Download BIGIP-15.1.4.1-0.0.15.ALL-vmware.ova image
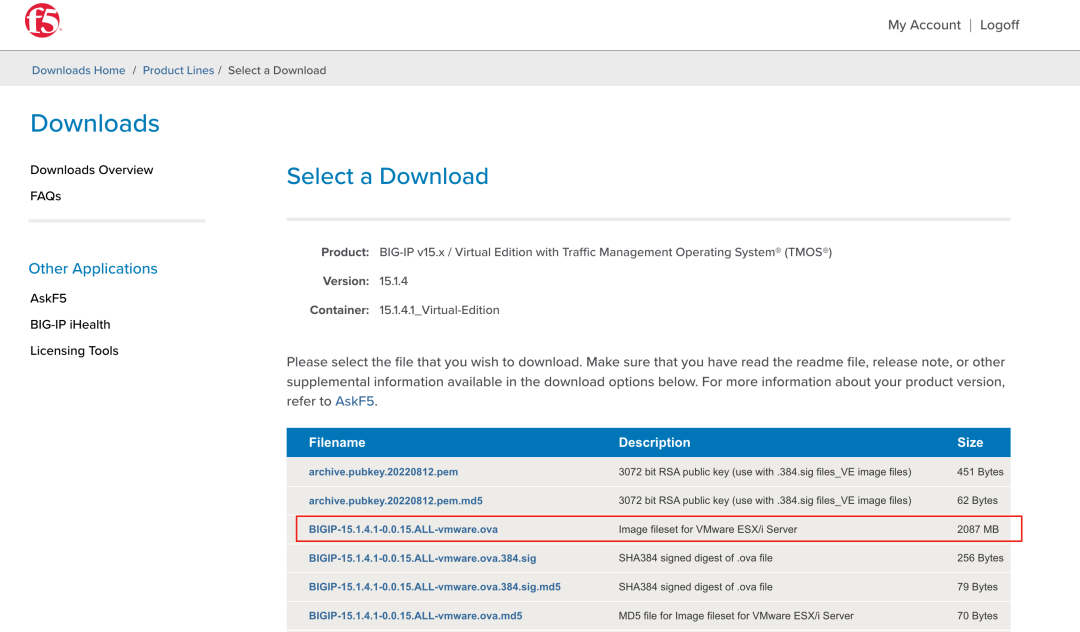 tap(403, 529)
